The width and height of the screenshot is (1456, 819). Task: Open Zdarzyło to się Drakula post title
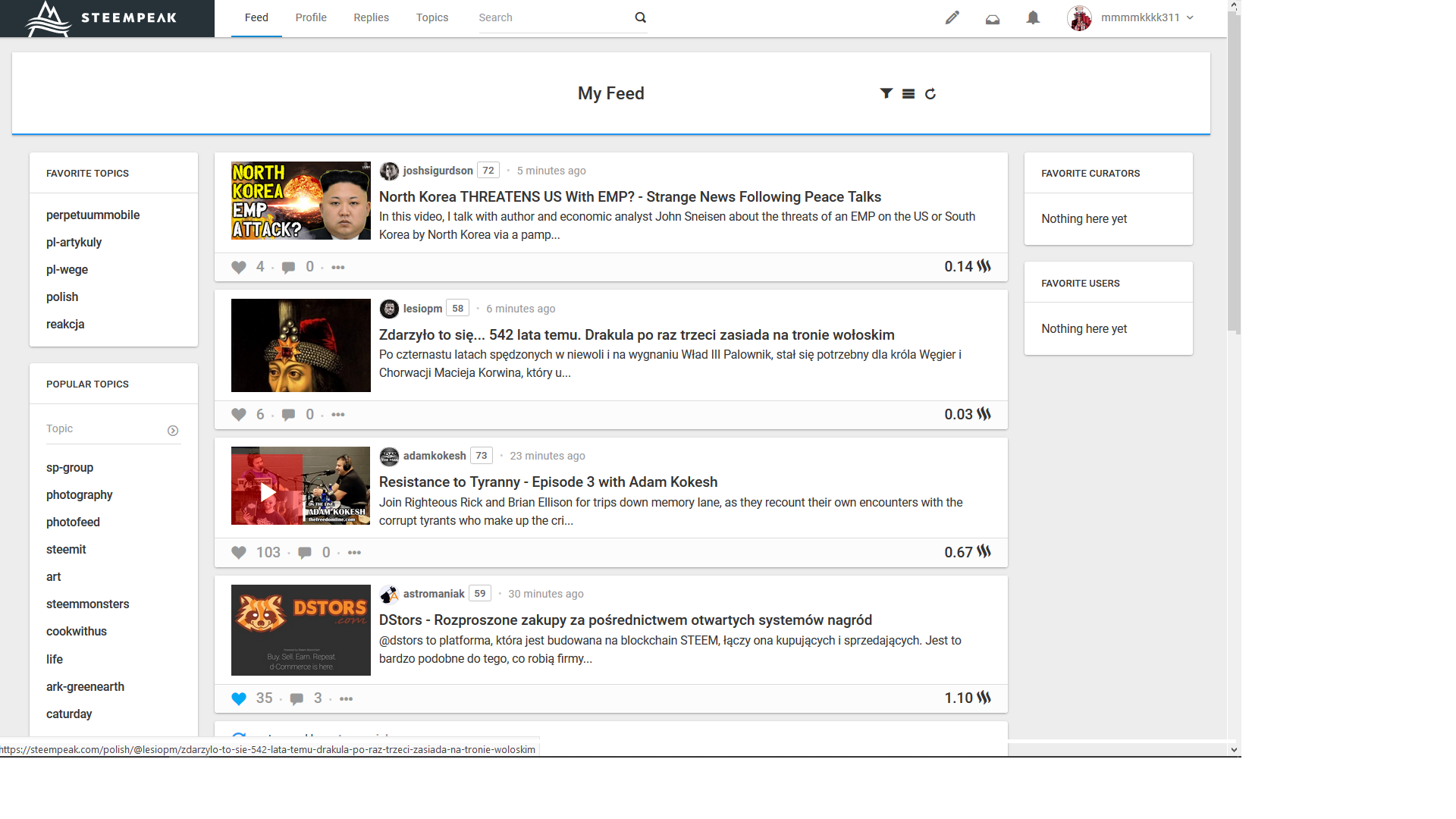(637, 334)
